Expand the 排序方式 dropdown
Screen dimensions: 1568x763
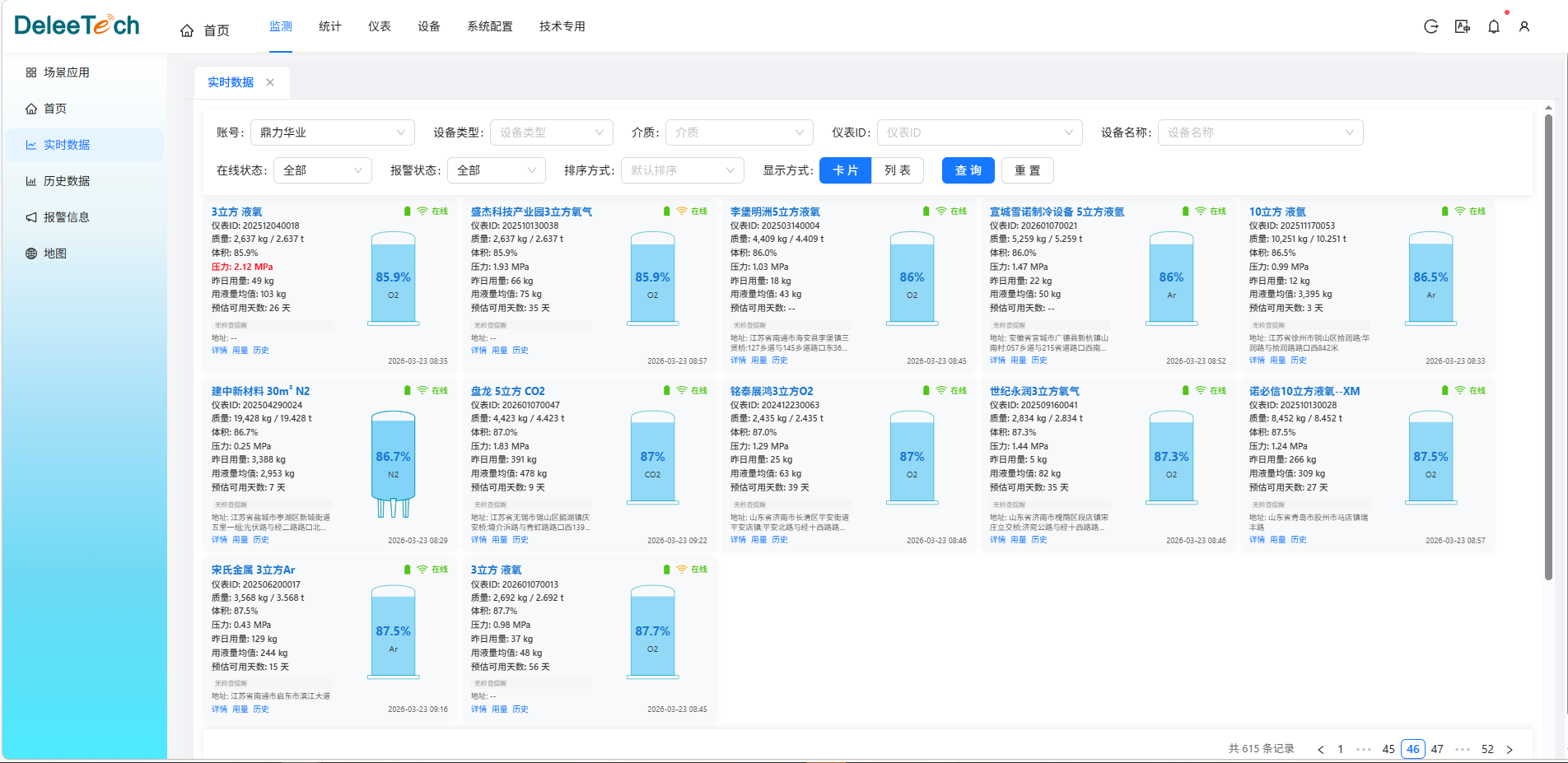click(x=682, y=170)
